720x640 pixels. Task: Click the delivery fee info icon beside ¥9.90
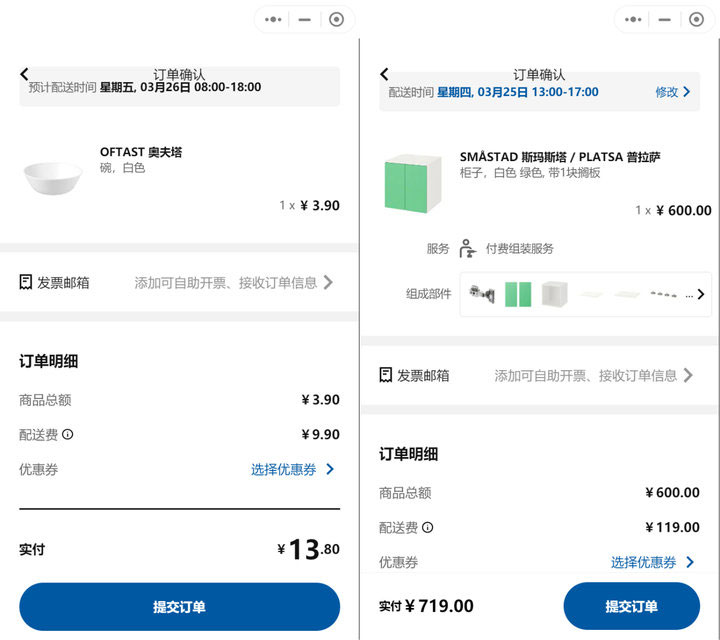click(68, 435)
